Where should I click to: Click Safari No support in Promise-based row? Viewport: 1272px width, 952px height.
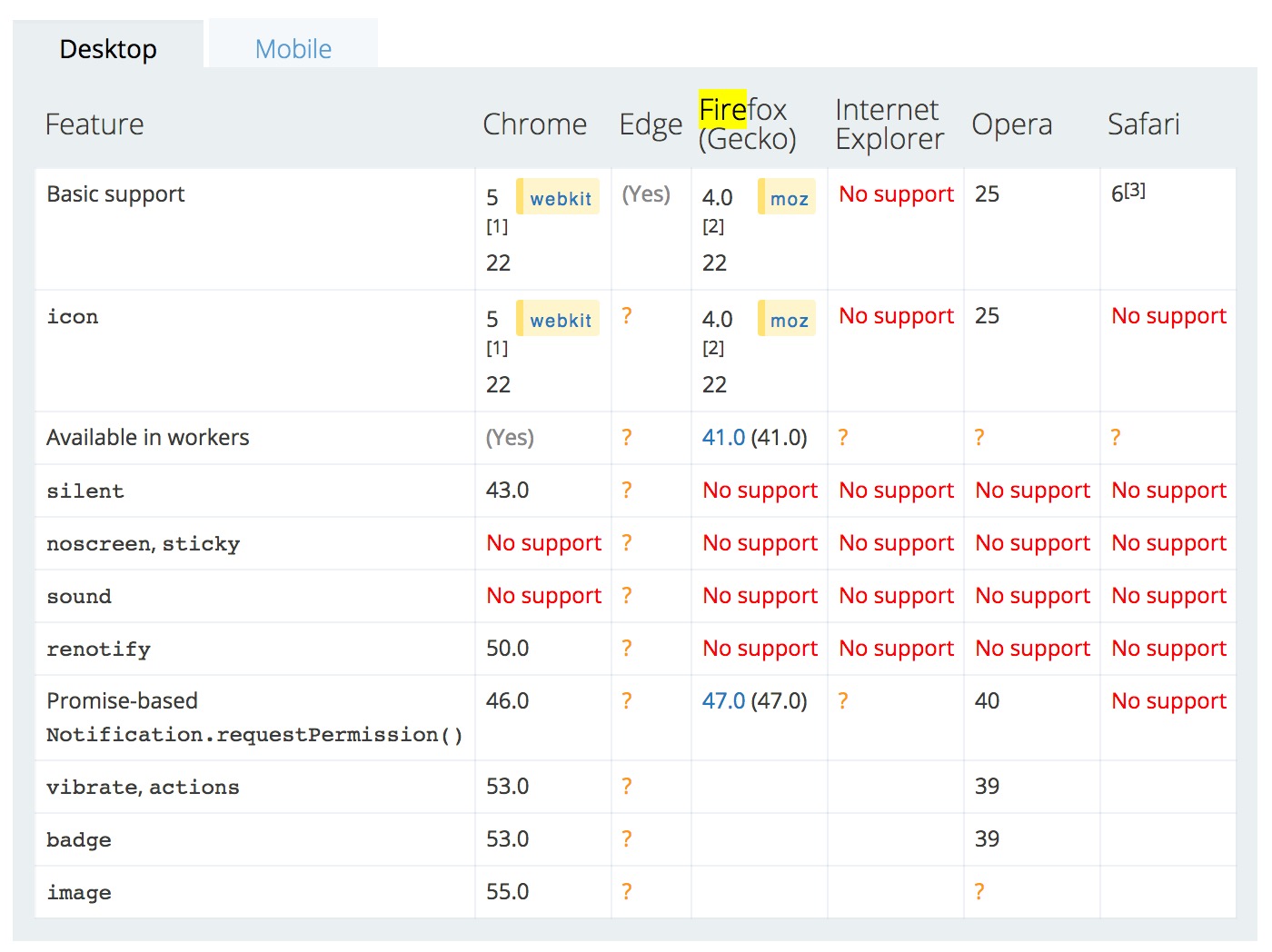tap(1168, 701)
